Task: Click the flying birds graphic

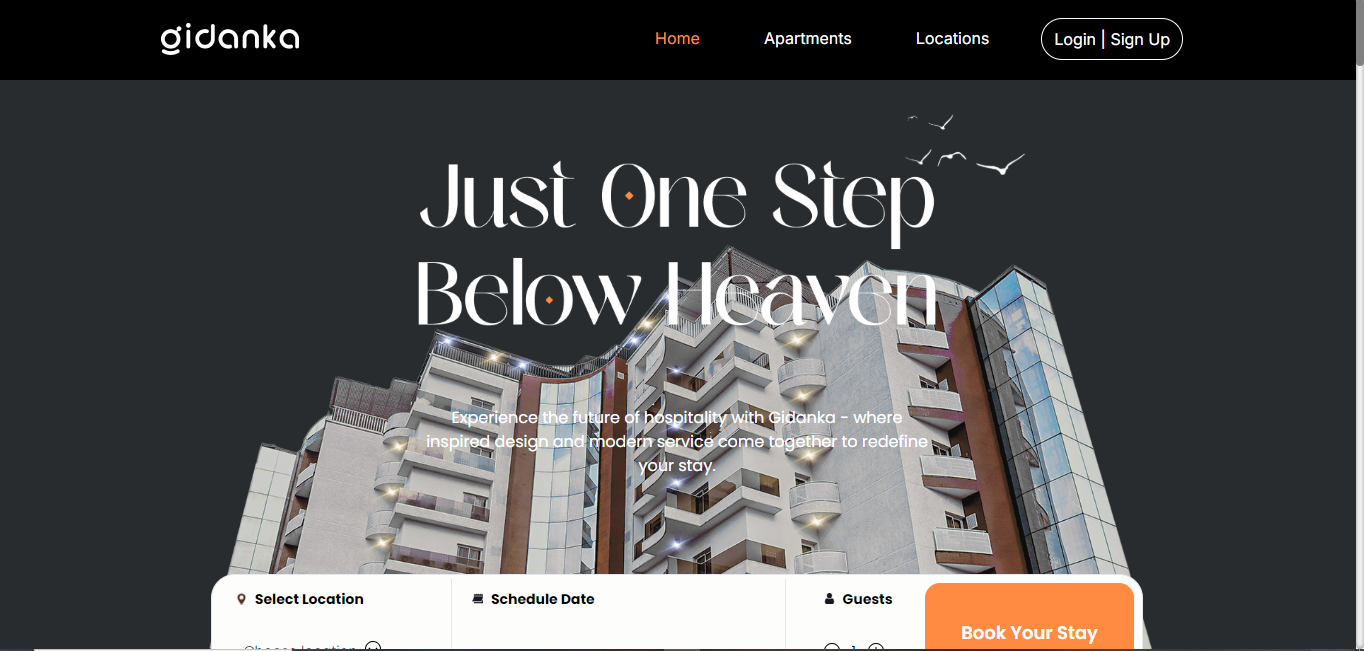Action: tap(966, 146)
